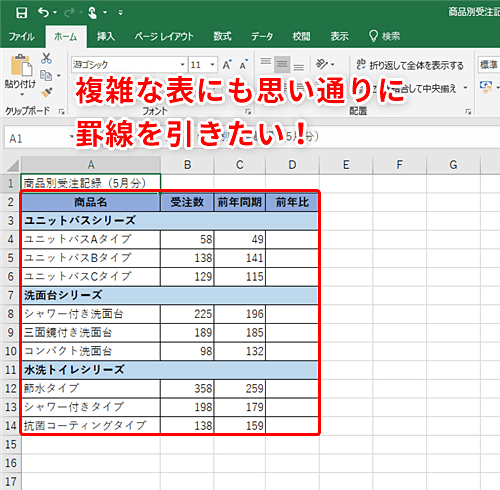Click the select-all corner triangle
The image size is (500, 490).
click(12, 165)
